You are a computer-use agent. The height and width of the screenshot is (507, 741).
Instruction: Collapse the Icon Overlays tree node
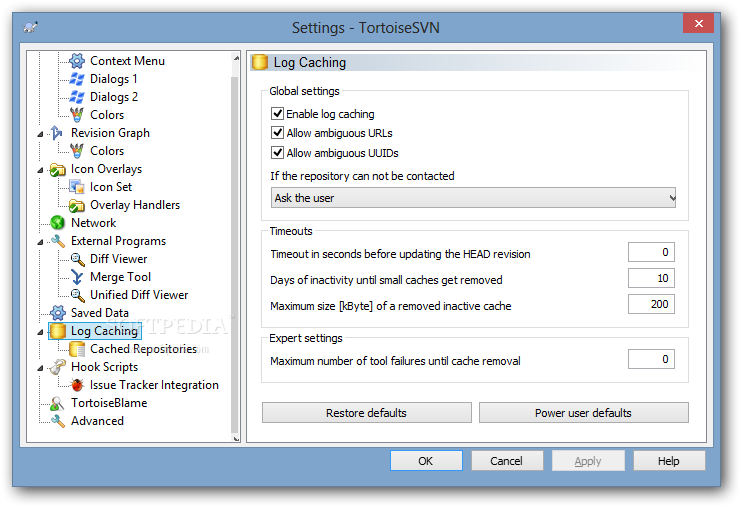[x=41, y=170]
